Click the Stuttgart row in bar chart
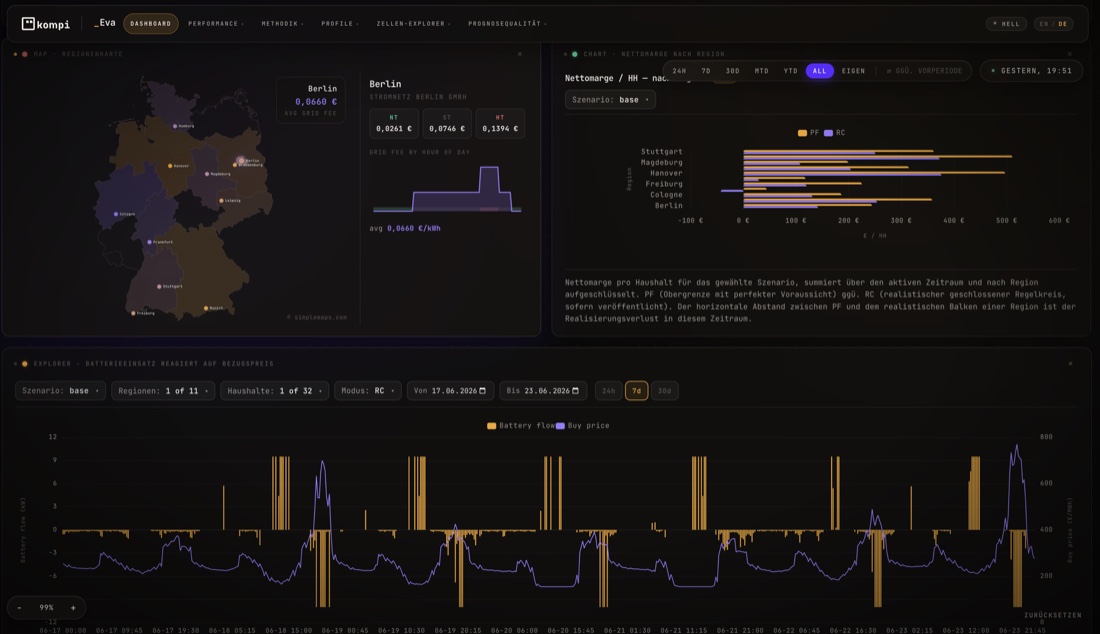The image size is (1100, 634). coord(661,151)
